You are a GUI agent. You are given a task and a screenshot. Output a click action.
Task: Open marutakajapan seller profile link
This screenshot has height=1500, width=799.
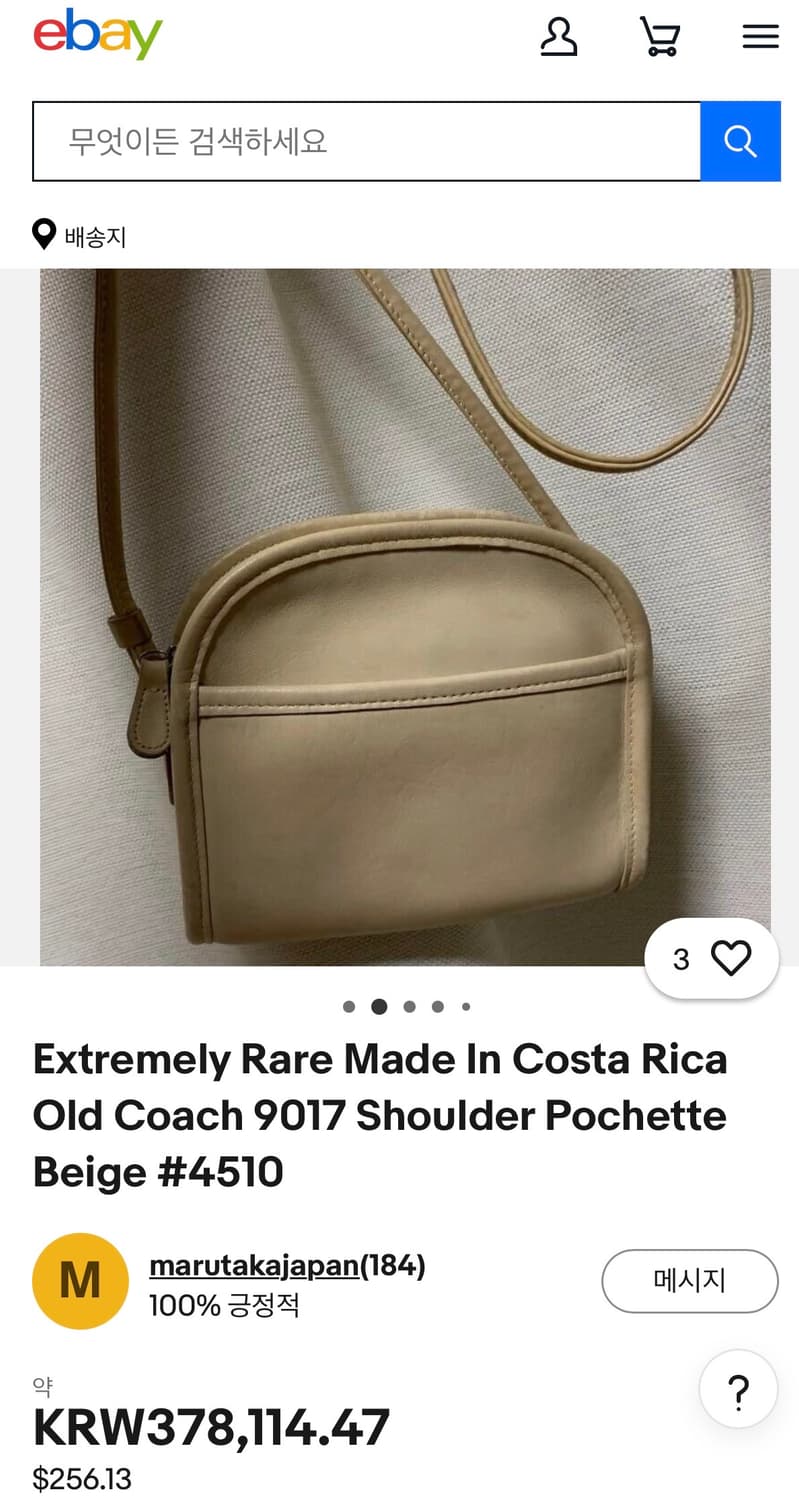(254, 1266)
